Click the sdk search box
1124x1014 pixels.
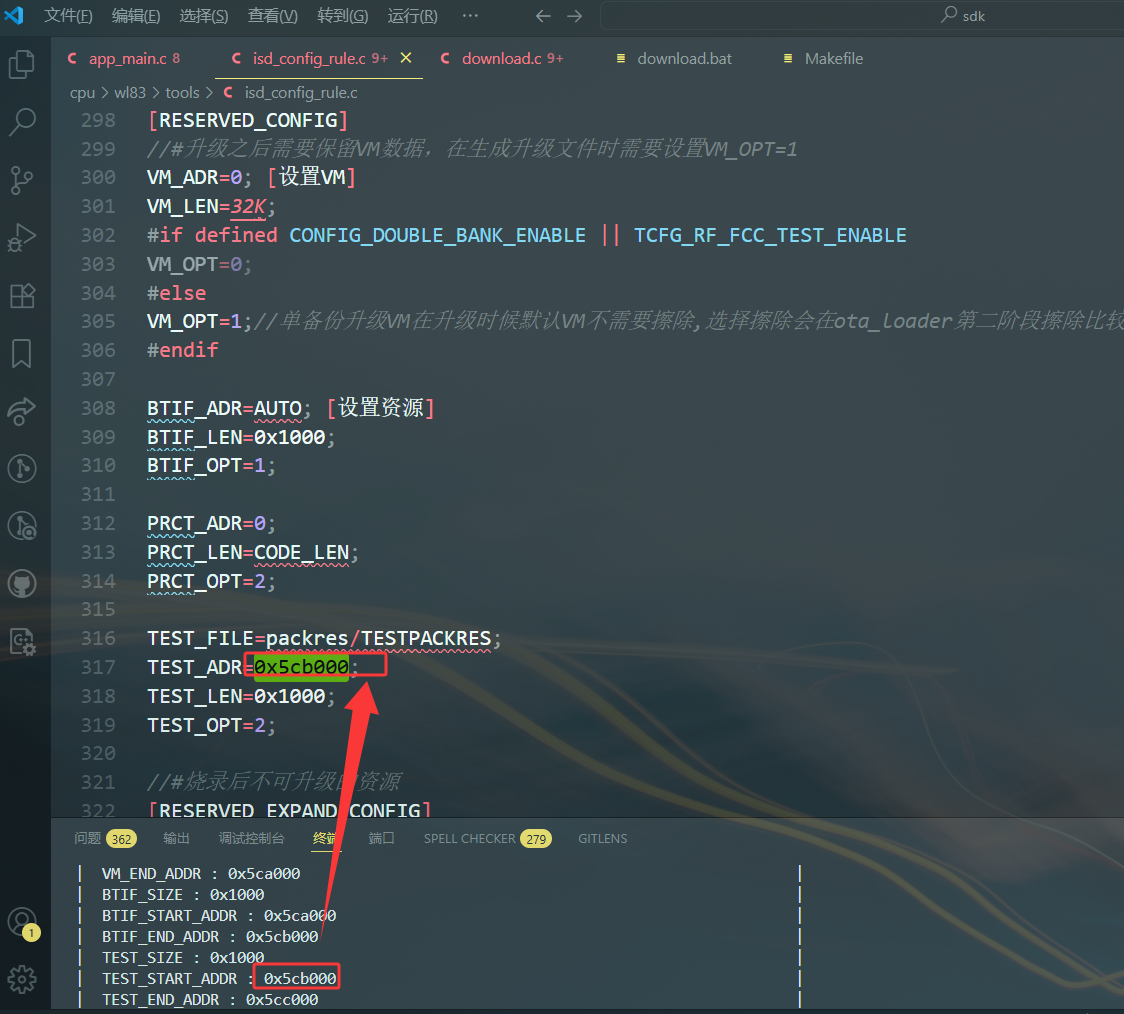(x=862, y=16)
